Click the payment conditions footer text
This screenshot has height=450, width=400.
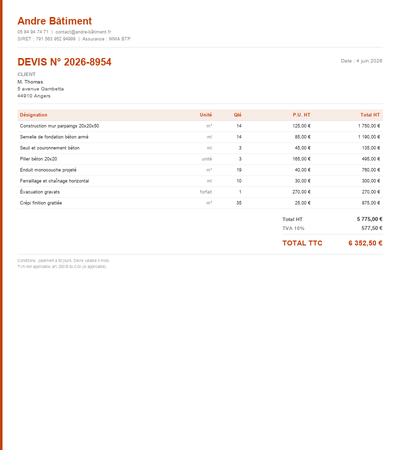click(64, 261)
